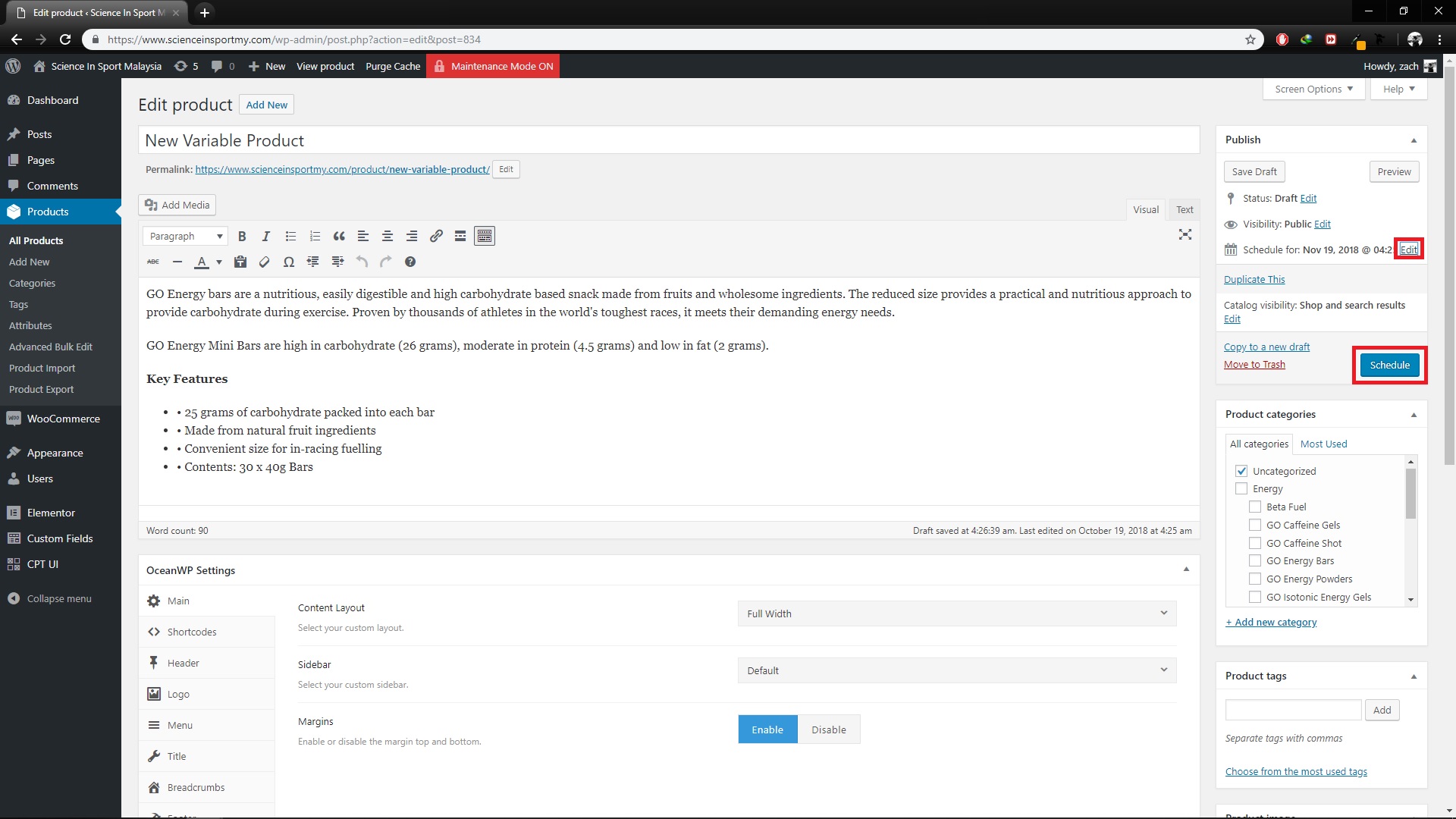Apply text color
The image size is (1456, 819).
(202, 262)
